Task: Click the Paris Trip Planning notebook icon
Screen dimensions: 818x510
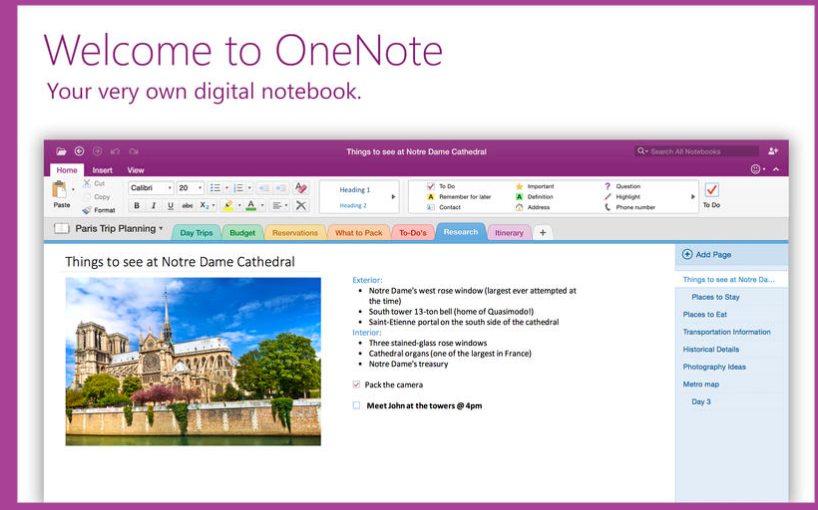Action: click(x=62, y=228)
